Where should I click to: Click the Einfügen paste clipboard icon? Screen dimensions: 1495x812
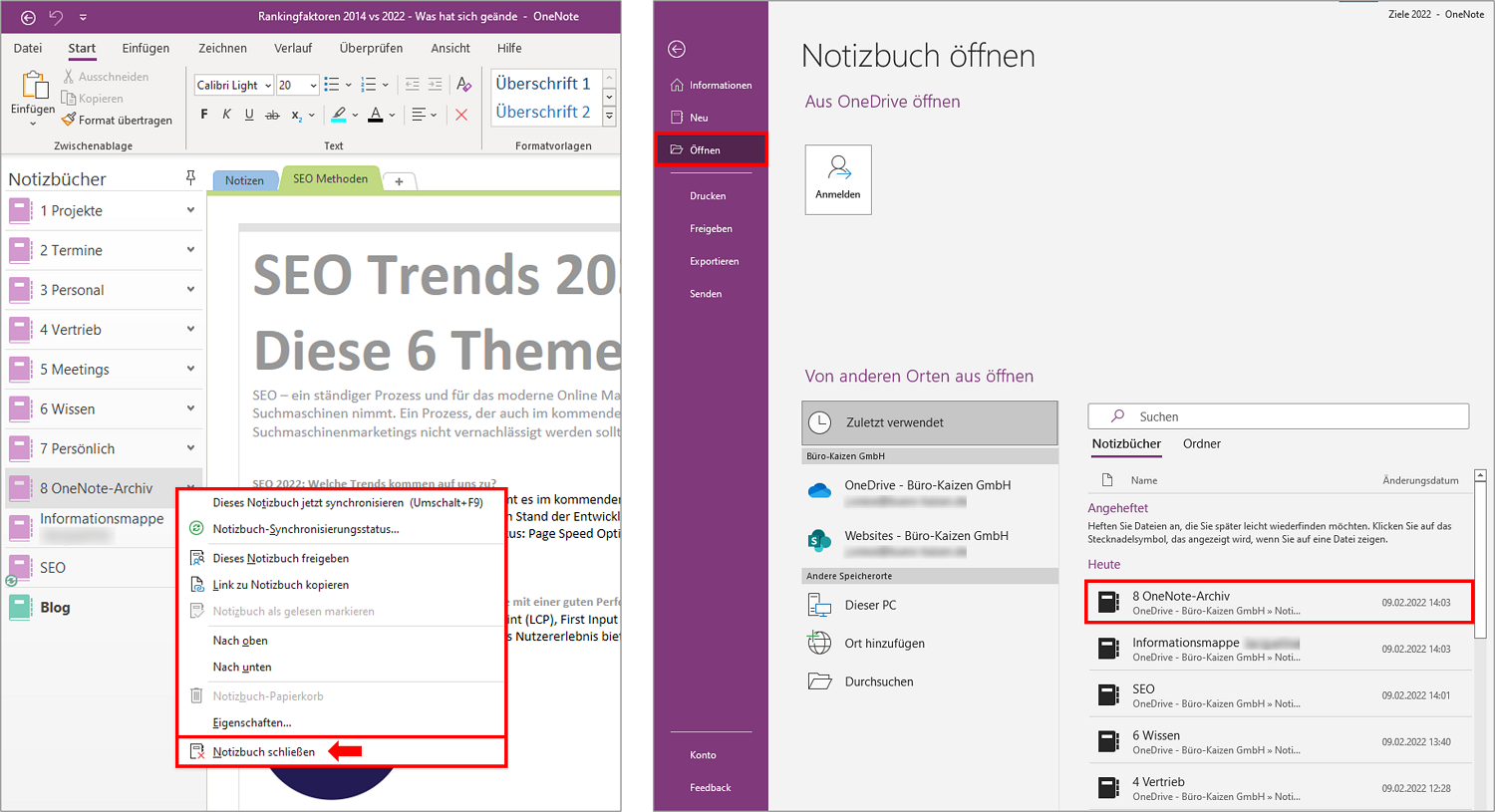coord(33,86)
